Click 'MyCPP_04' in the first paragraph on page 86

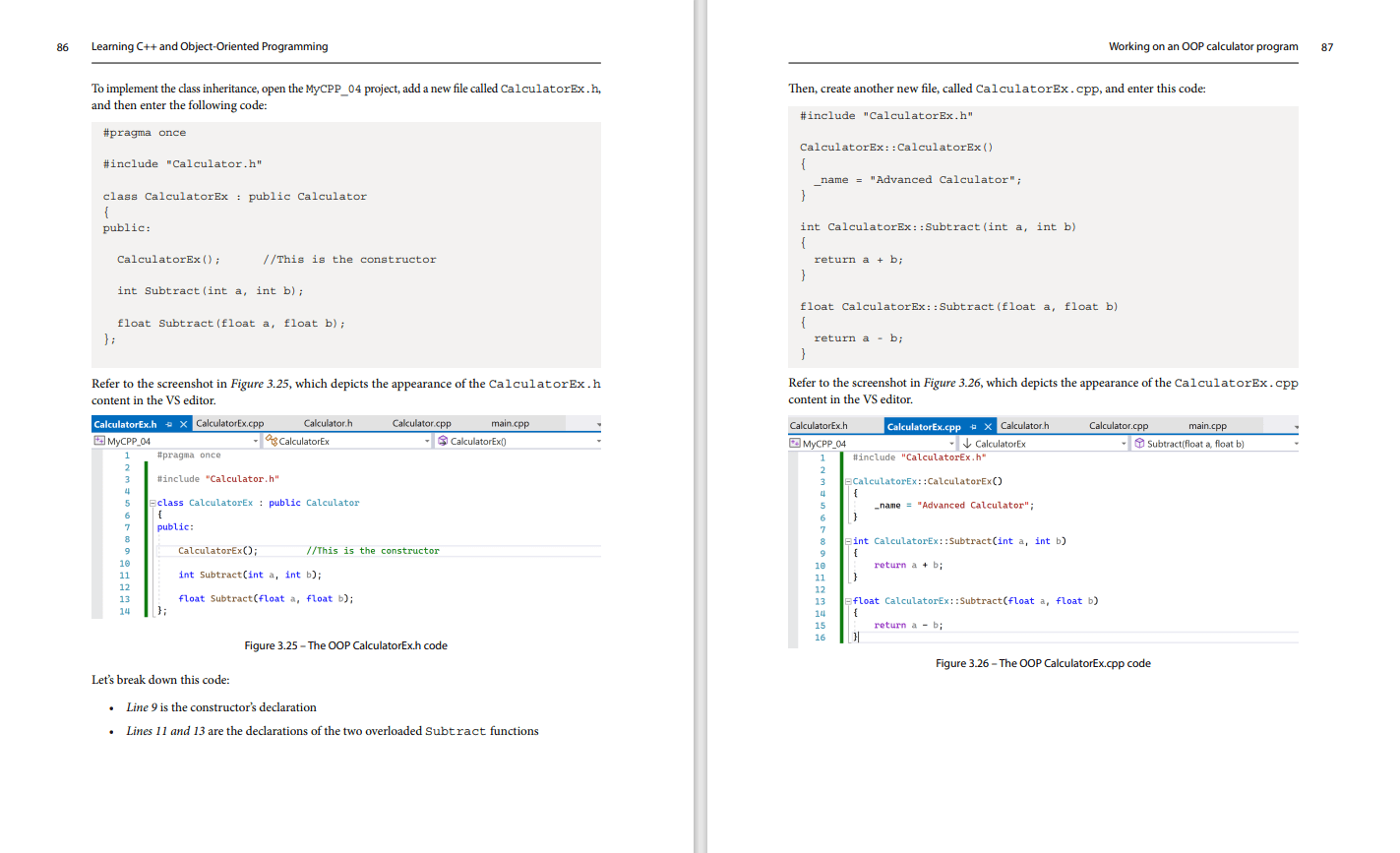click(x=334, y=89)
